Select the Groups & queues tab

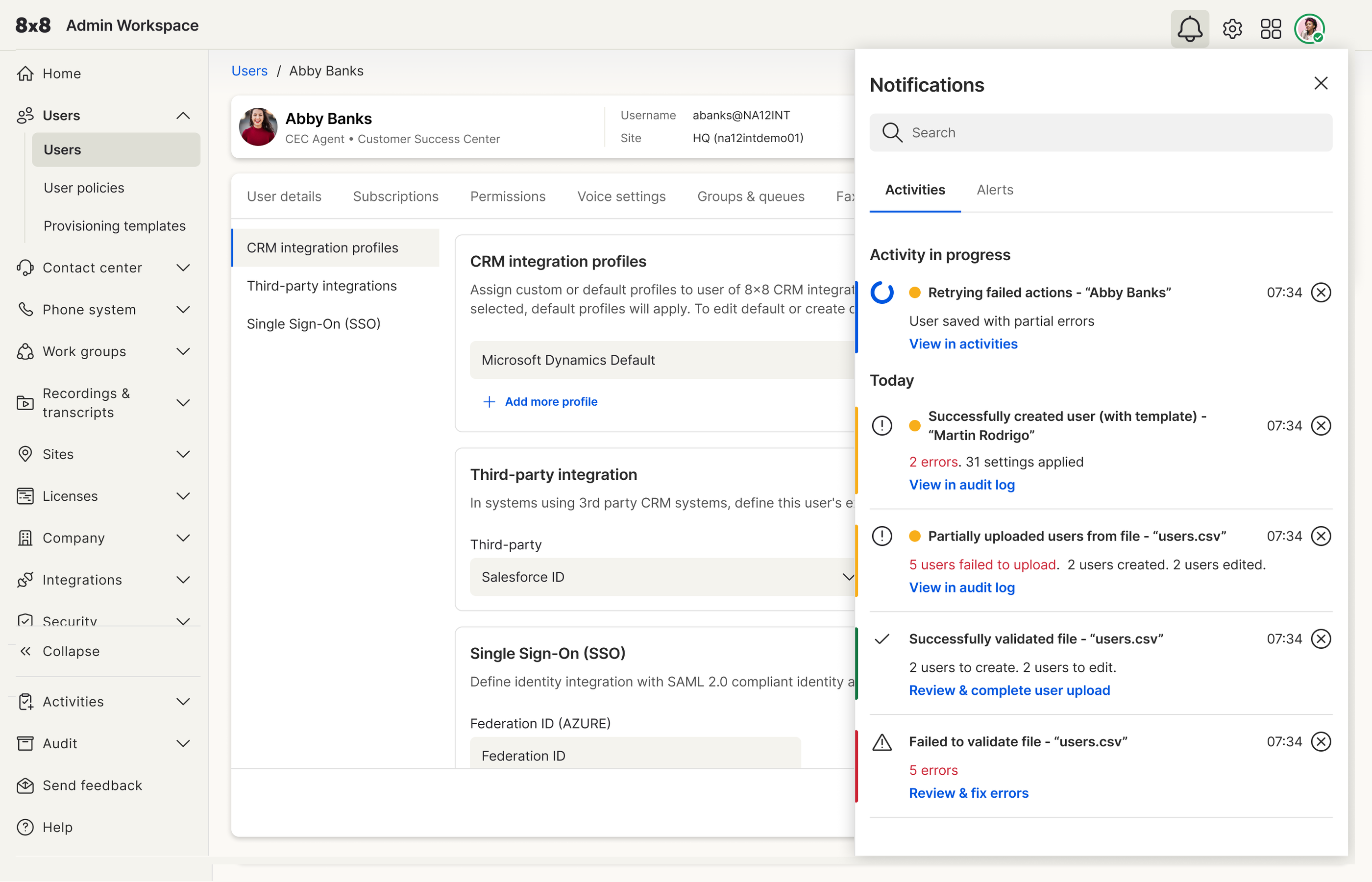751,196
